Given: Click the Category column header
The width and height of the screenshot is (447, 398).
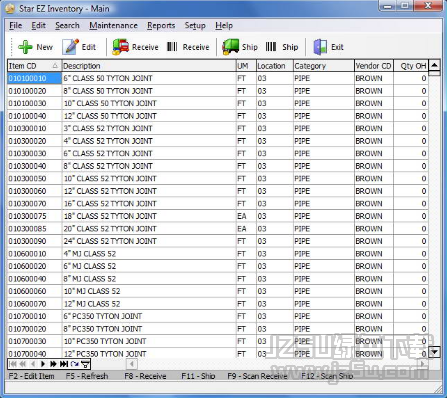Looking at the screenshot, I should (x=323, y=66).
